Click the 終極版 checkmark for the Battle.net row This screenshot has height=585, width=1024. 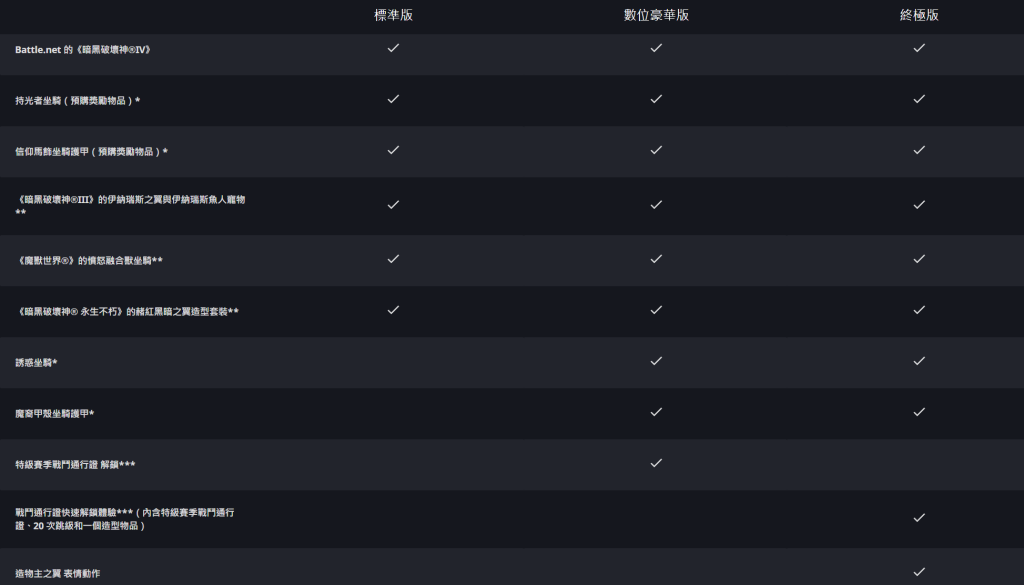919,48
